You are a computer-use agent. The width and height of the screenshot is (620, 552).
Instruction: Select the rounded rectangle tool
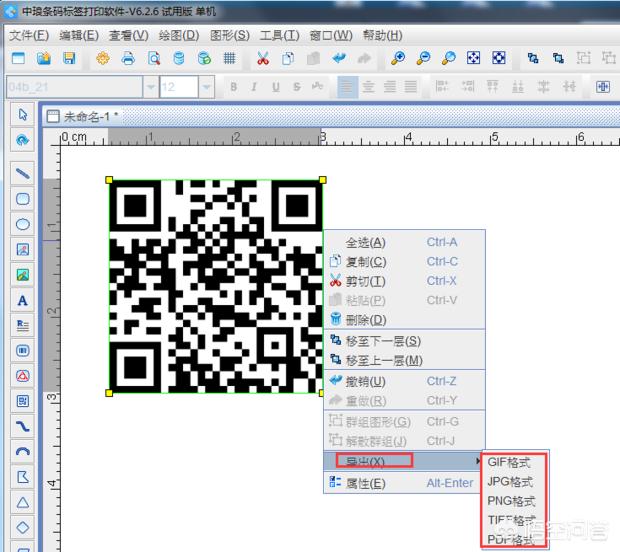(x=23, y=198)
